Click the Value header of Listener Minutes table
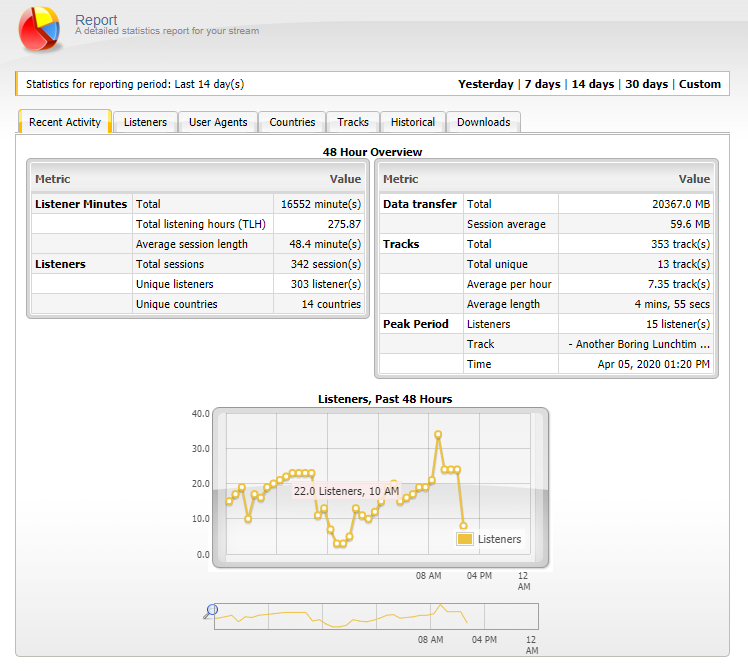Viewport: 748px width, 671px height. point(345,179)
